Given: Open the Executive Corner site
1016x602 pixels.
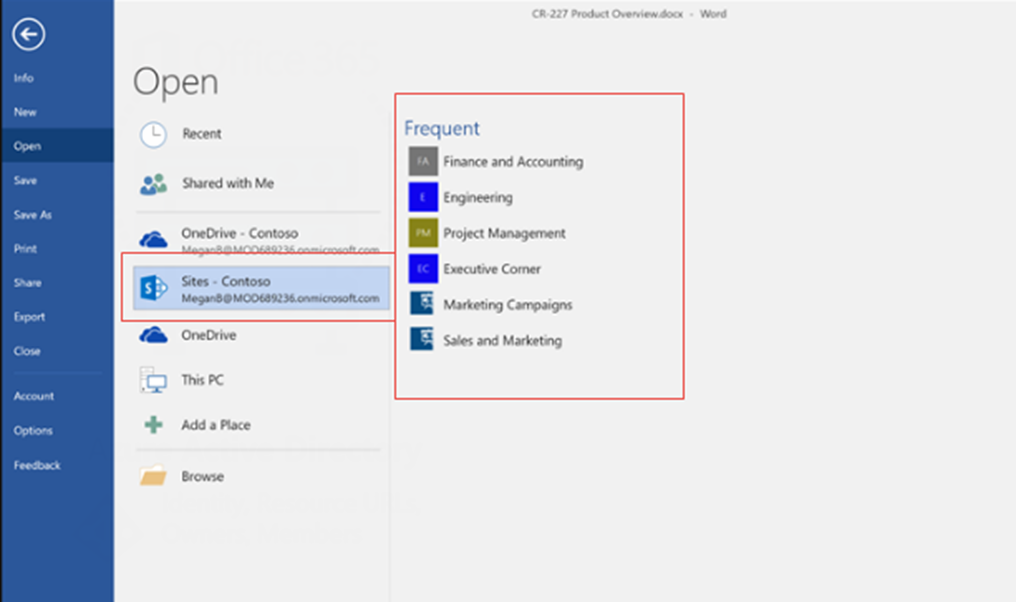Looking at the screenshot, I should click(492, 268).
